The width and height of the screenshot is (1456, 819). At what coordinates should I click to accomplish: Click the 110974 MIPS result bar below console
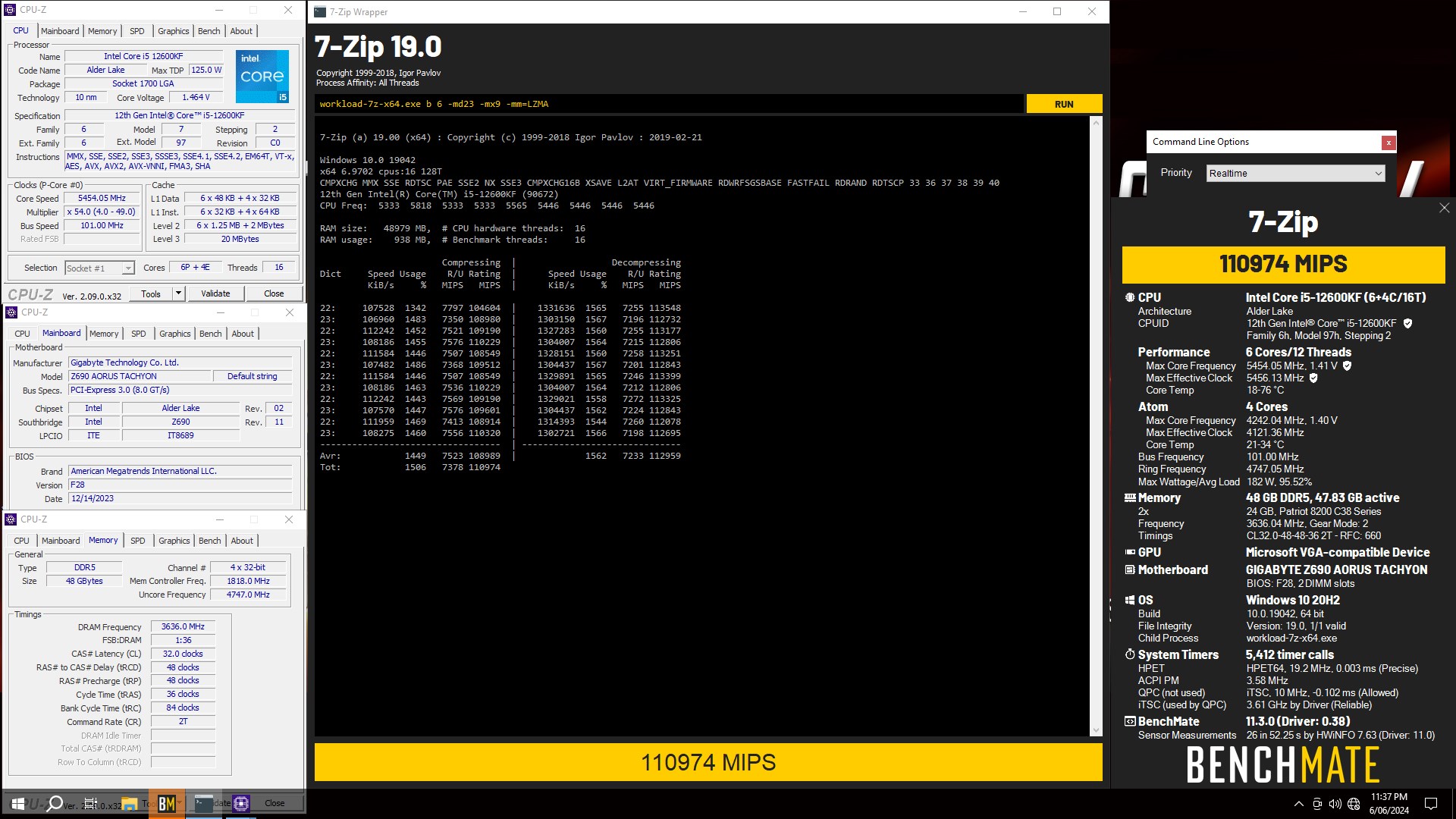click(x=708, y=762)
